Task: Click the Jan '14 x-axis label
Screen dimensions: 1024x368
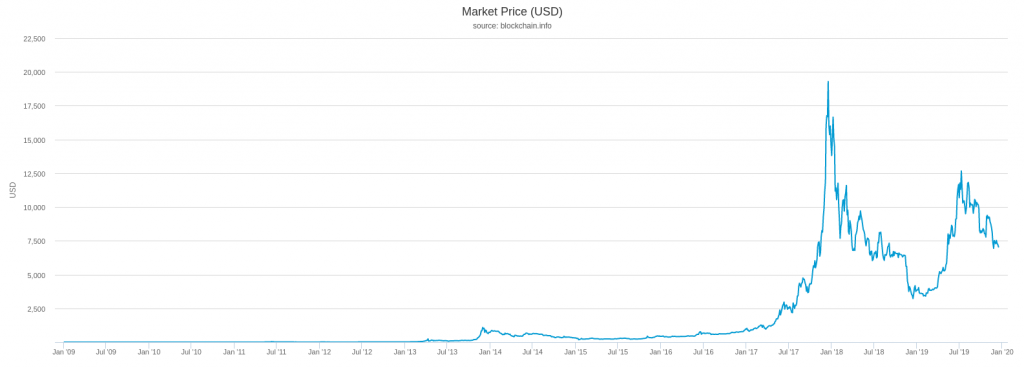Action: point(490,352)
